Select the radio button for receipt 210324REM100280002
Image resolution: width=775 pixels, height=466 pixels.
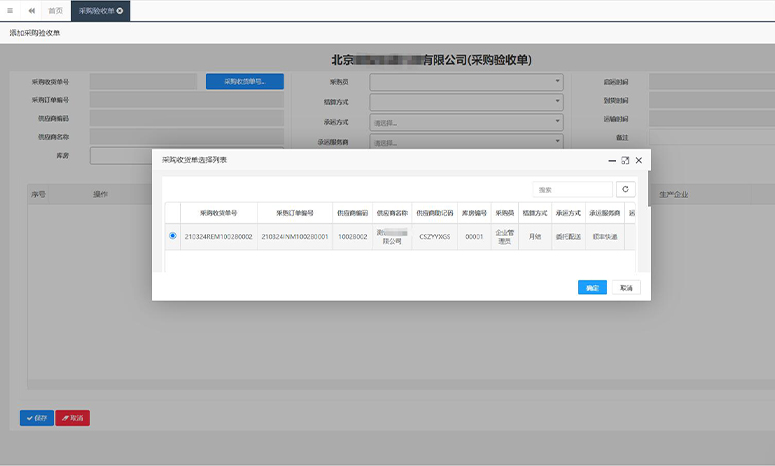click(x=173, y=236)
